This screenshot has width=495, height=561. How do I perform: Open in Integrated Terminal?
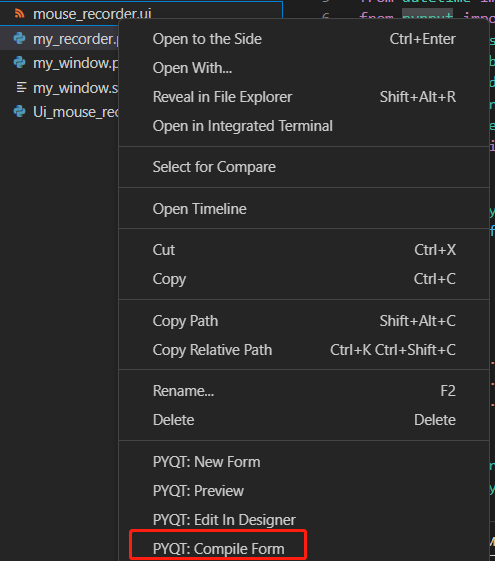coord(304,126)
